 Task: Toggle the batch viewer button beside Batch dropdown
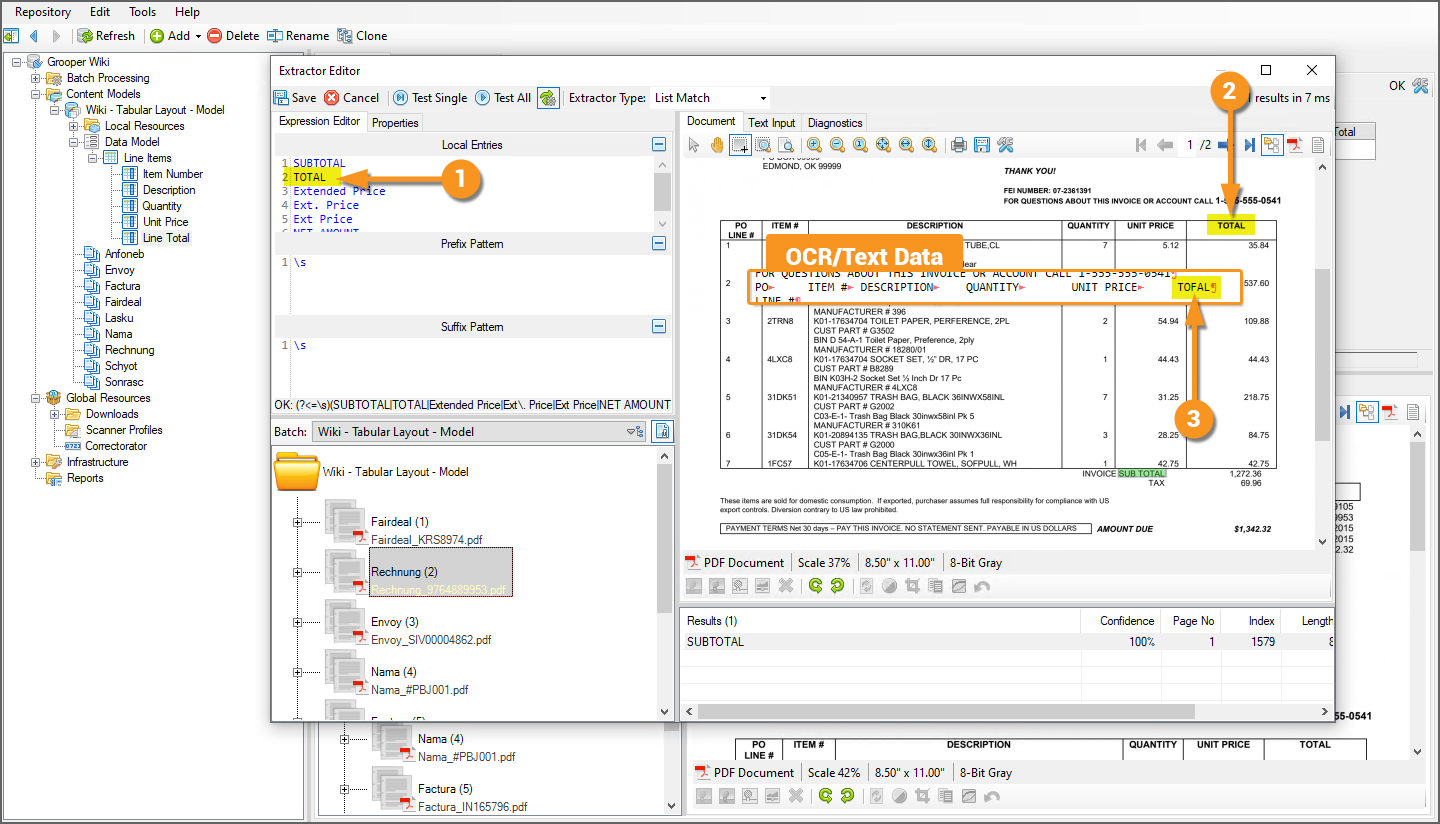pos(661,431)
